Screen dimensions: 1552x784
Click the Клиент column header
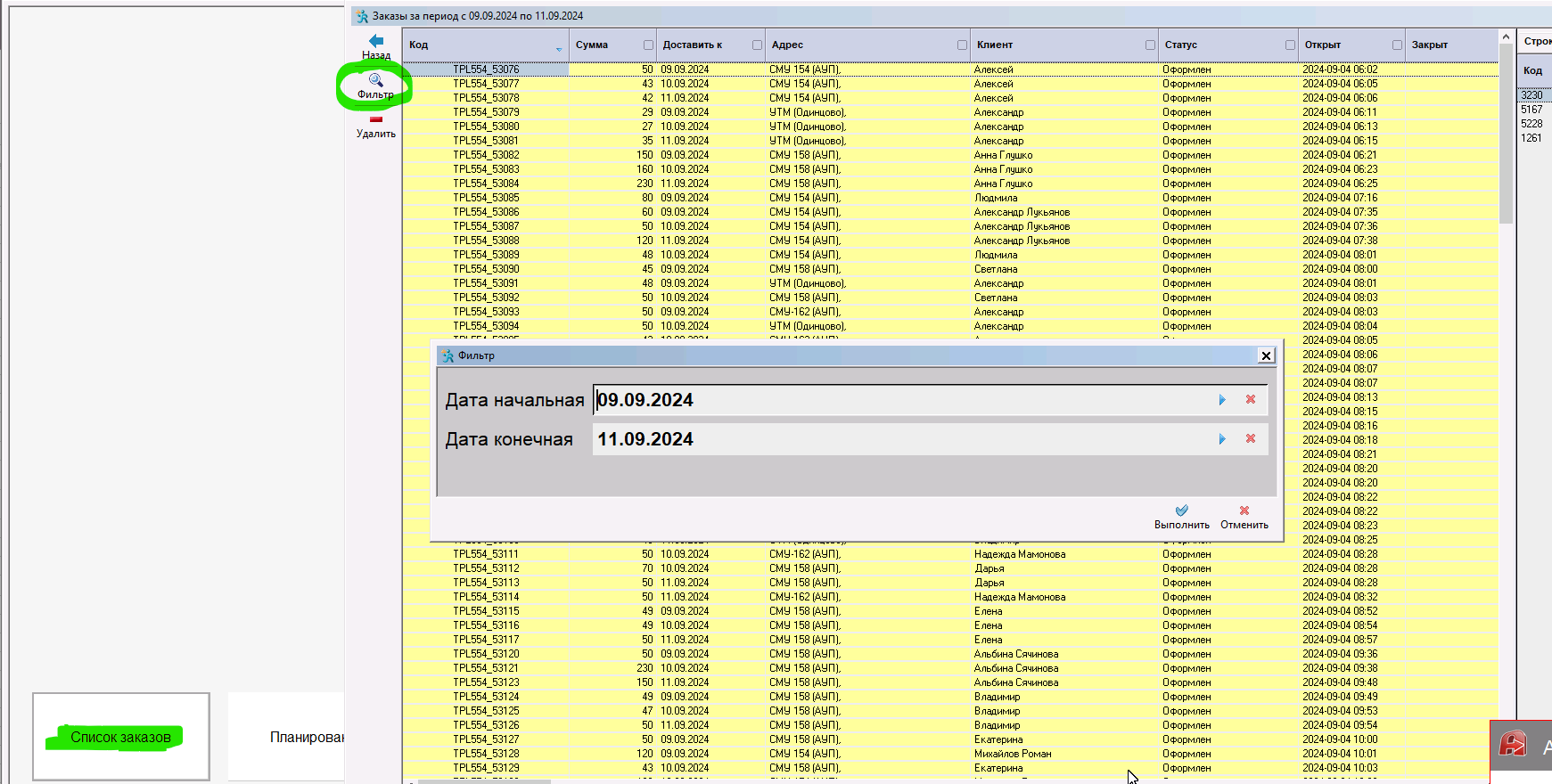995,45
